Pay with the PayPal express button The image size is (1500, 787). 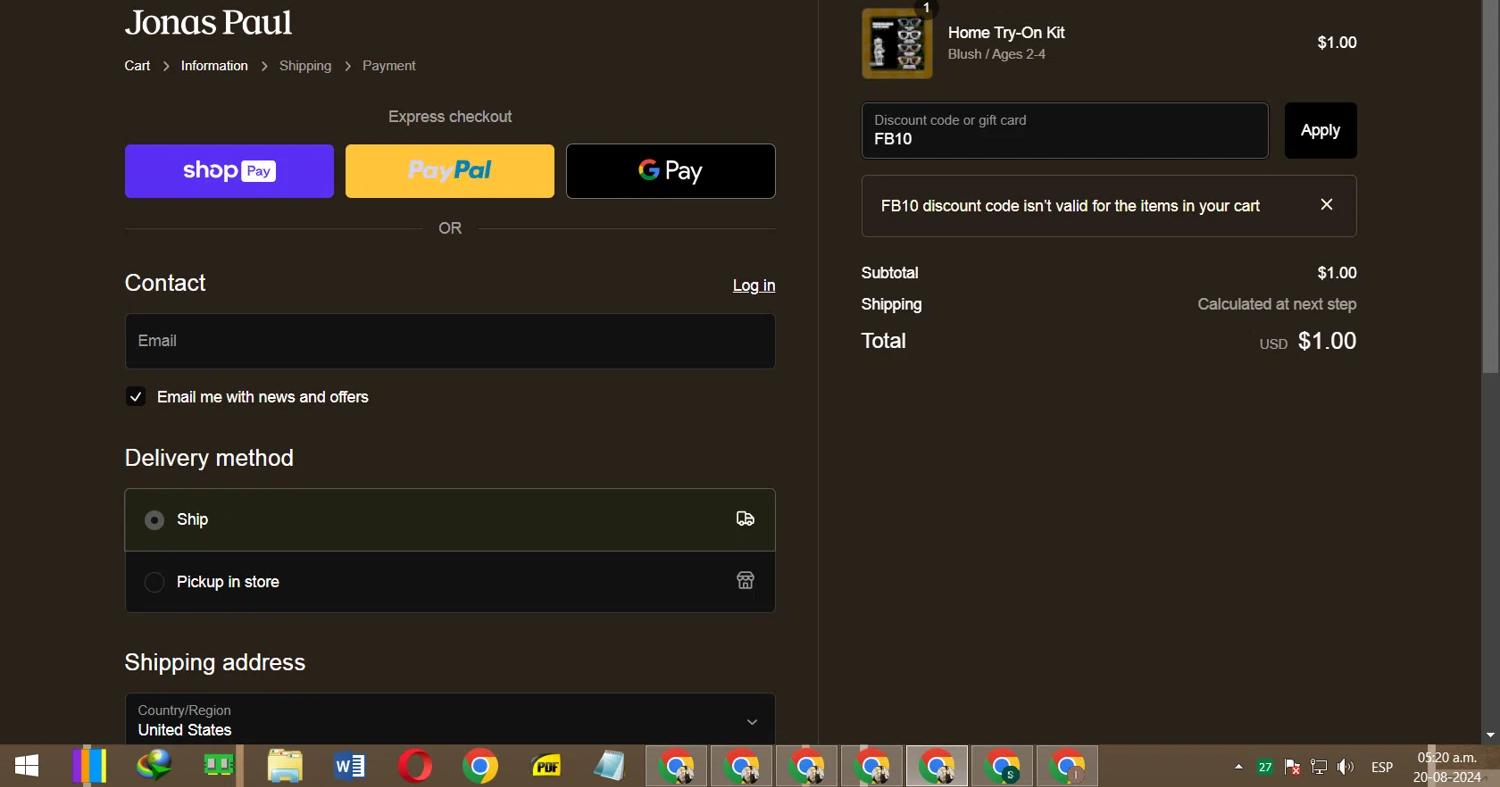(449, 171)
